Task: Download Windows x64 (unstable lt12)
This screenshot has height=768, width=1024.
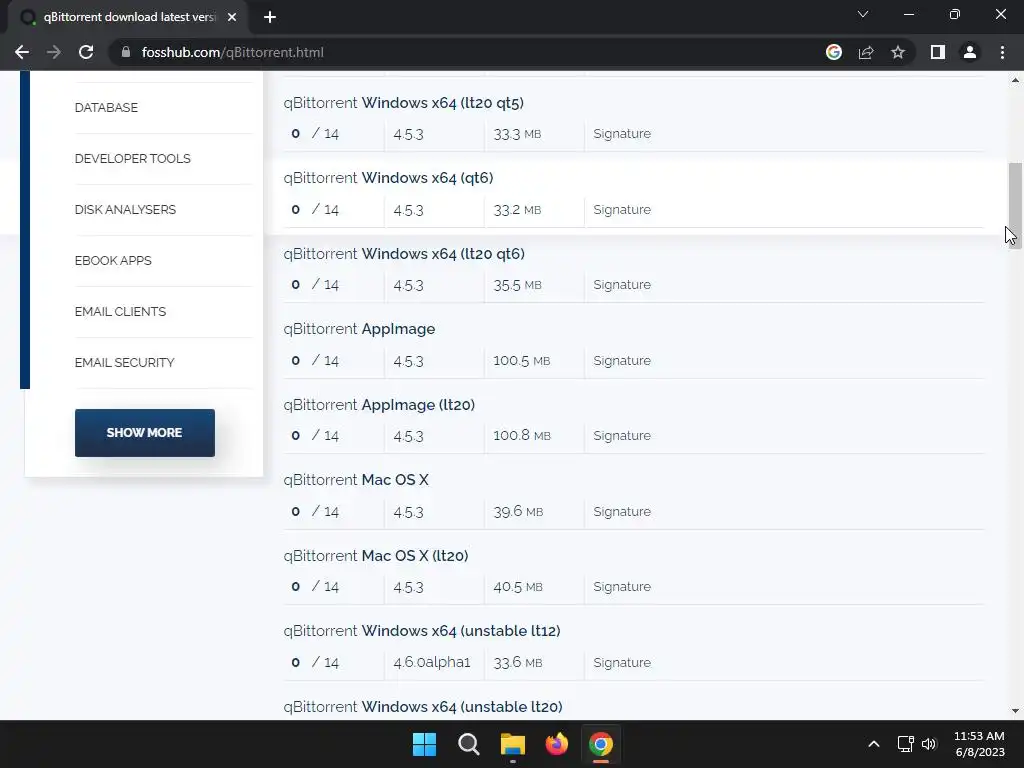Action: point(422,631)
